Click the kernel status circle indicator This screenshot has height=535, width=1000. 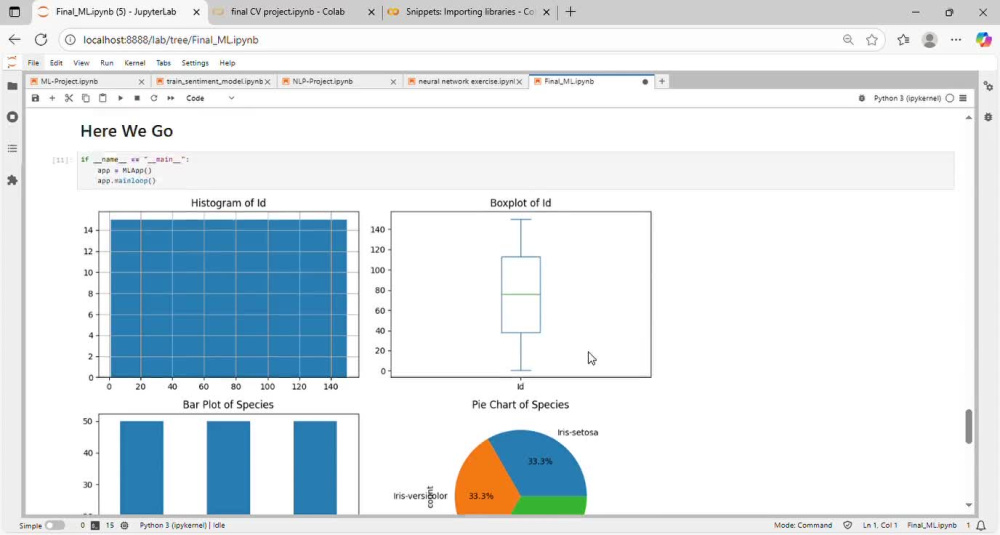click(x=950, y=98)
